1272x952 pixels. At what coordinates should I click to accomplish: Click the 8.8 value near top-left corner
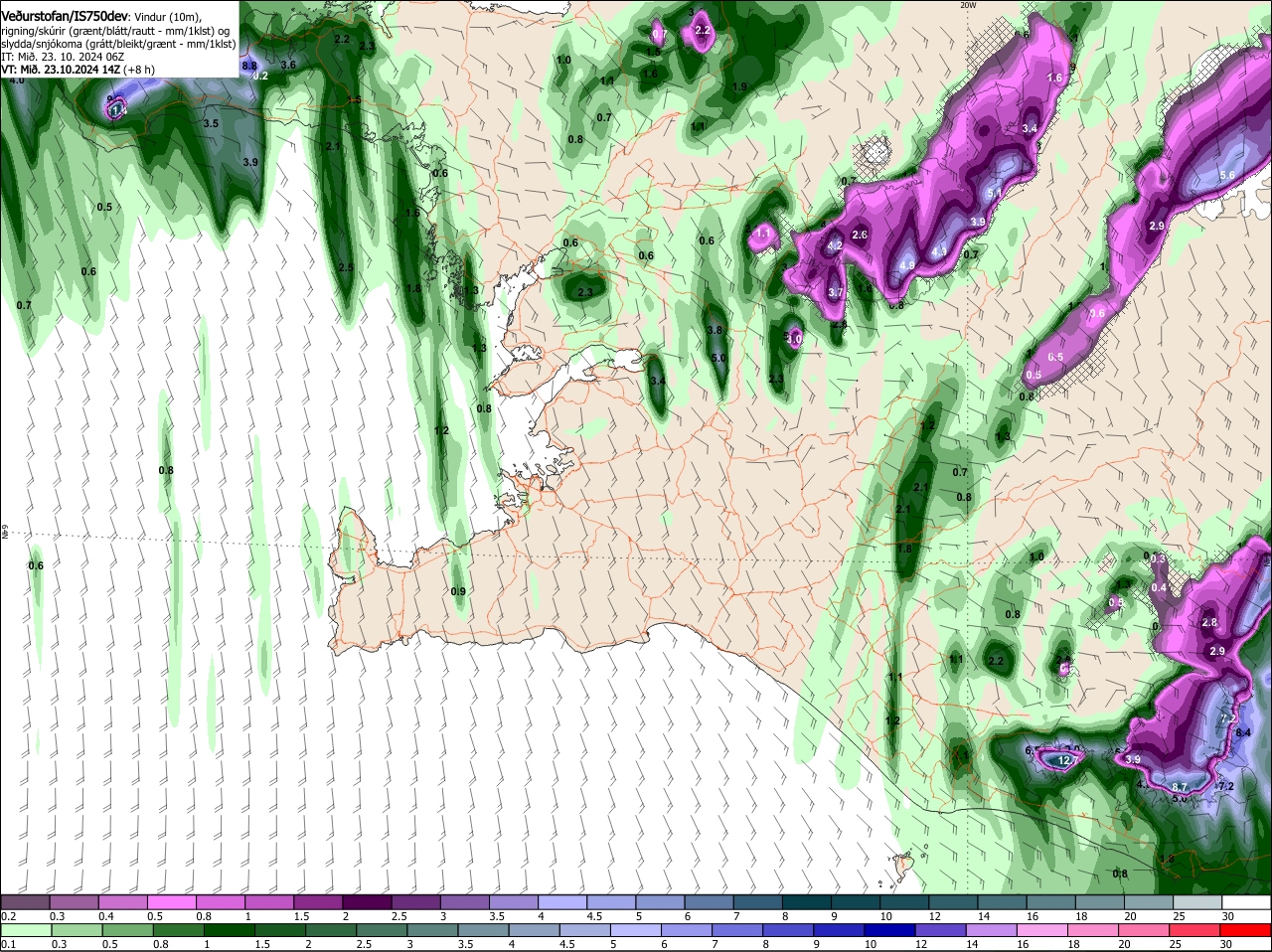[x=249, y=66]
